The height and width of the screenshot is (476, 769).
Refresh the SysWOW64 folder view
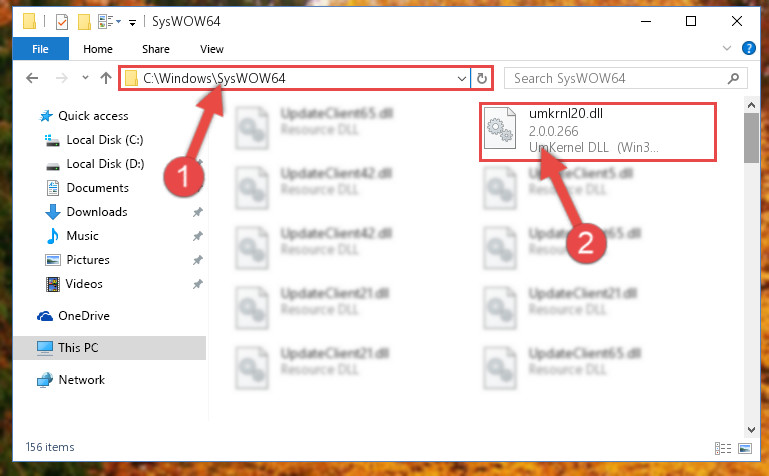tap(482, 78)
